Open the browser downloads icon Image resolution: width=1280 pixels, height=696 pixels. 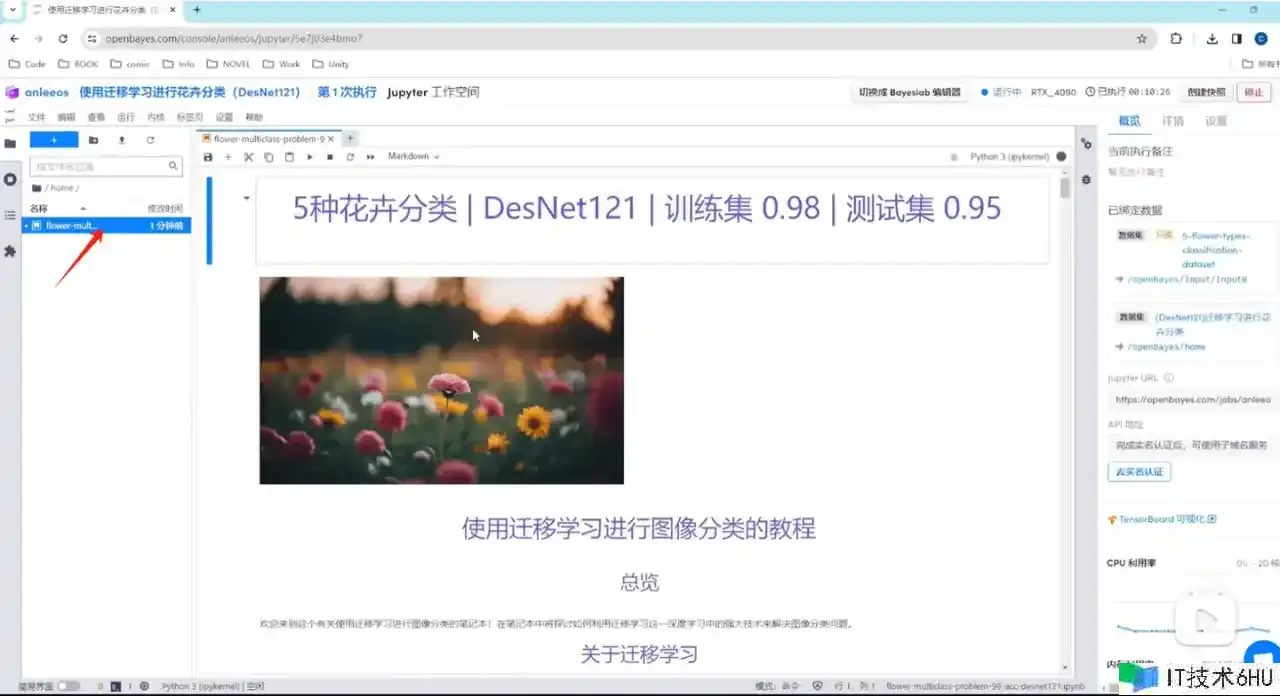[x=1212, y=39]
